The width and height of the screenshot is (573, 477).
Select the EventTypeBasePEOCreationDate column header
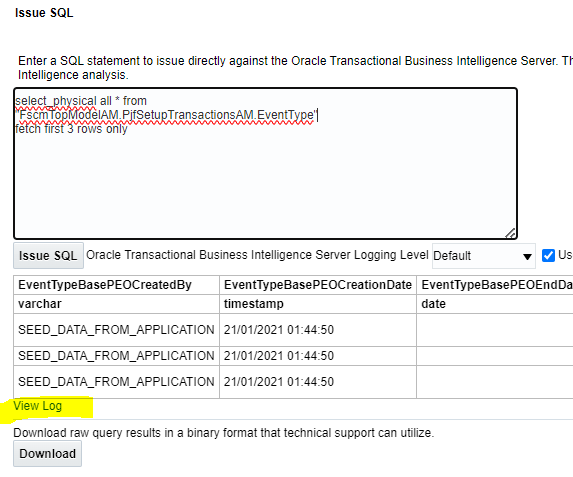point(318,285)
